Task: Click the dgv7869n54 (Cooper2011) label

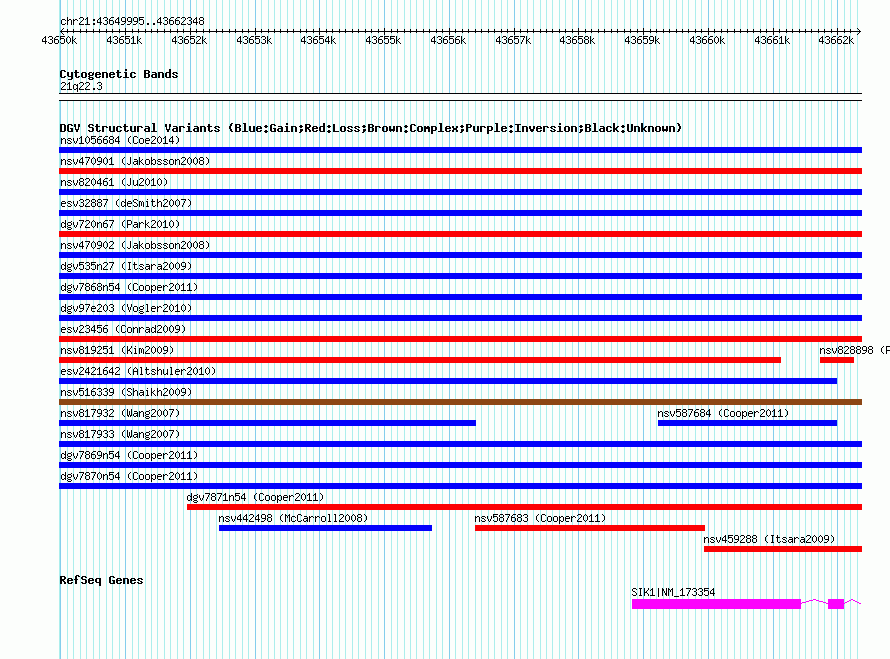Action: pyautogui.click(x=129, y=455)
